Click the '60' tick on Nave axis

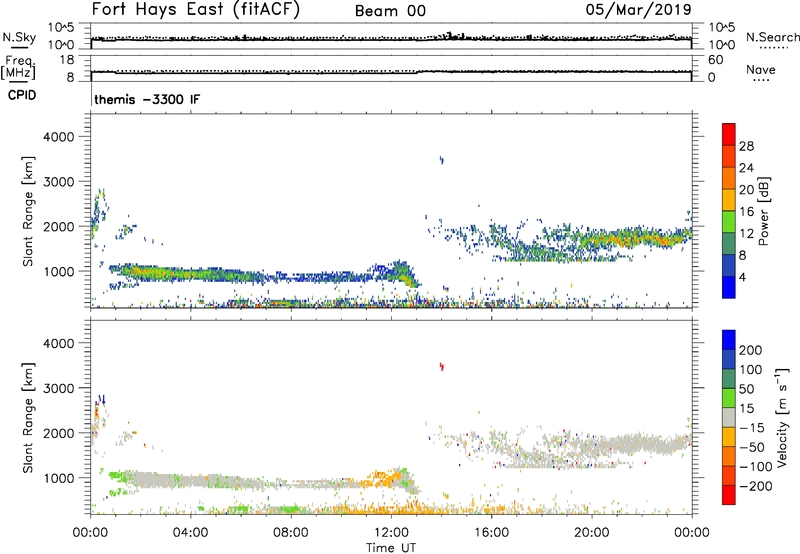pyautogui.click(x=715, y=60)
